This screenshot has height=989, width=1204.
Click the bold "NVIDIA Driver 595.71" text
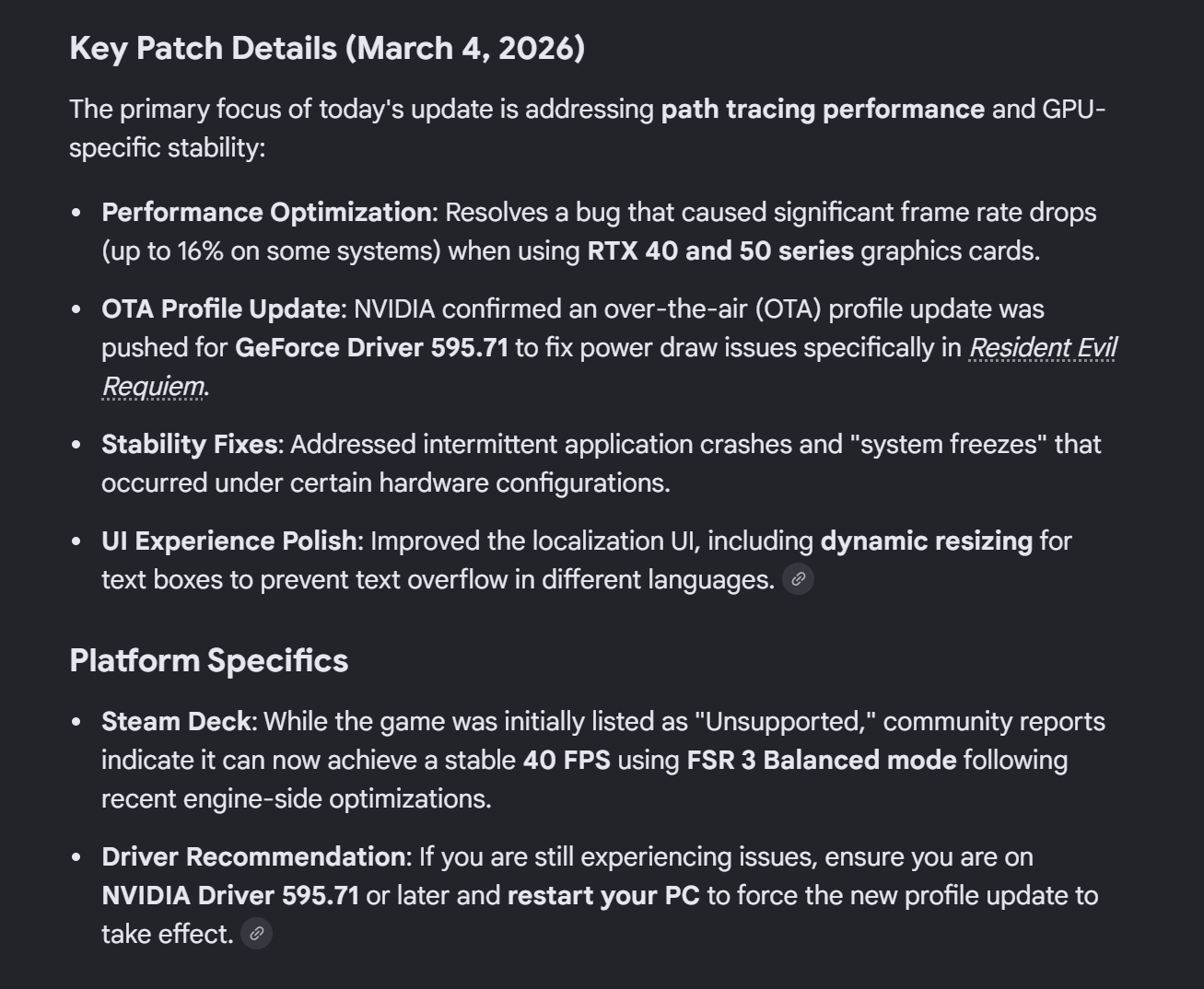[x=230, y=895]
